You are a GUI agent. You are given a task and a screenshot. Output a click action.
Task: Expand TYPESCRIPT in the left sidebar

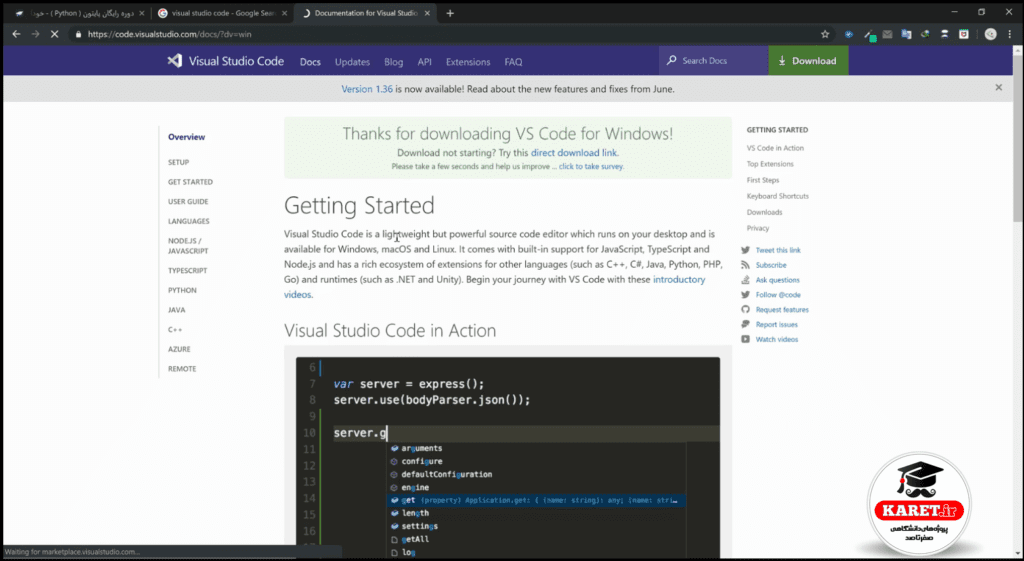coord(187,270)
